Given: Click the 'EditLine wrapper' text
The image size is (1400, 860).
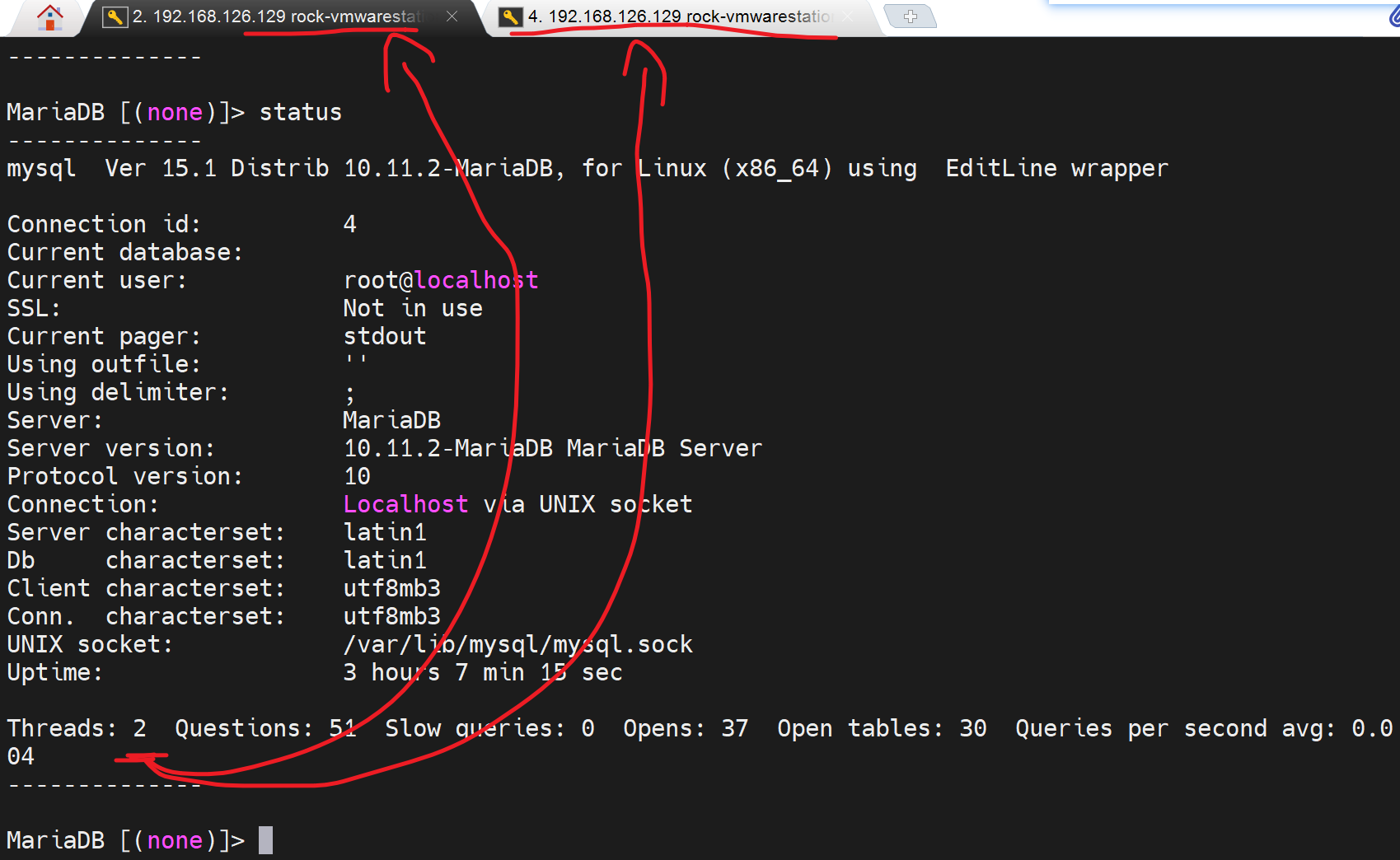Looking at the screenshot, I should [x=1056, y=168].
